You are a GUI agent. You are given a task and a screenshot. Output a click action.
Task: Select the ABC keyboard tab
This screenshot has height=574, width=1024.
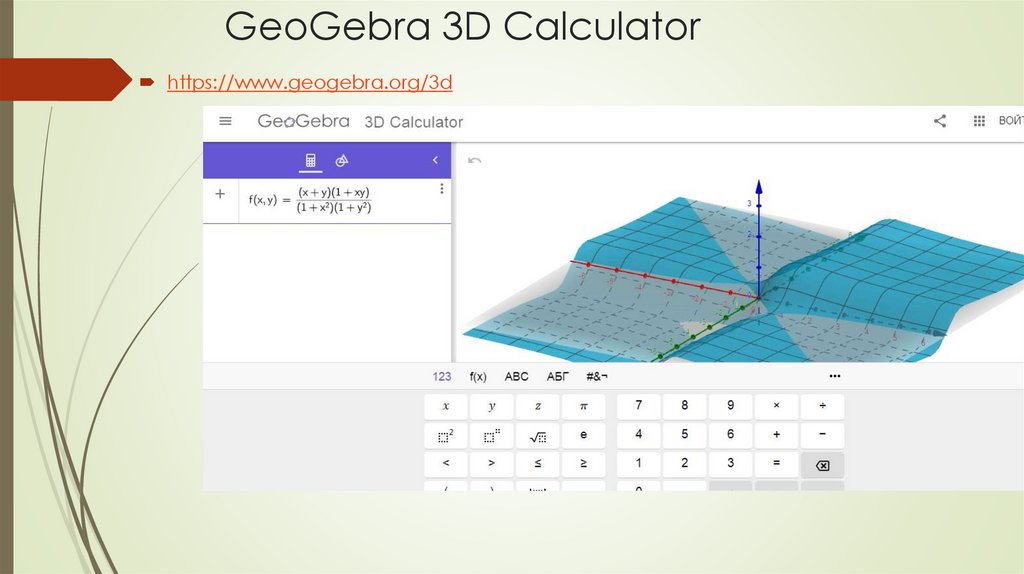click(516, 376)
